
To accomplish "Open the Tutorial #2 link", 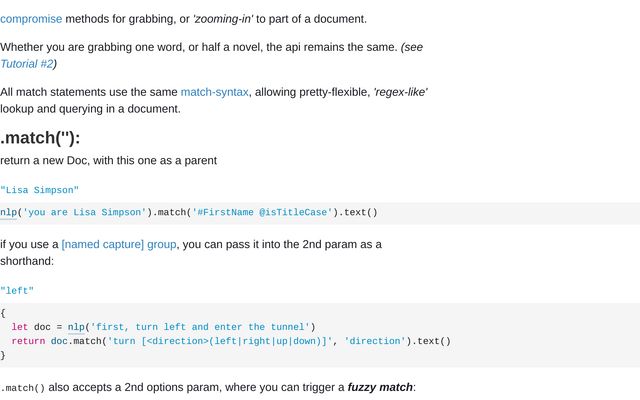I will (x=27, y=64).
